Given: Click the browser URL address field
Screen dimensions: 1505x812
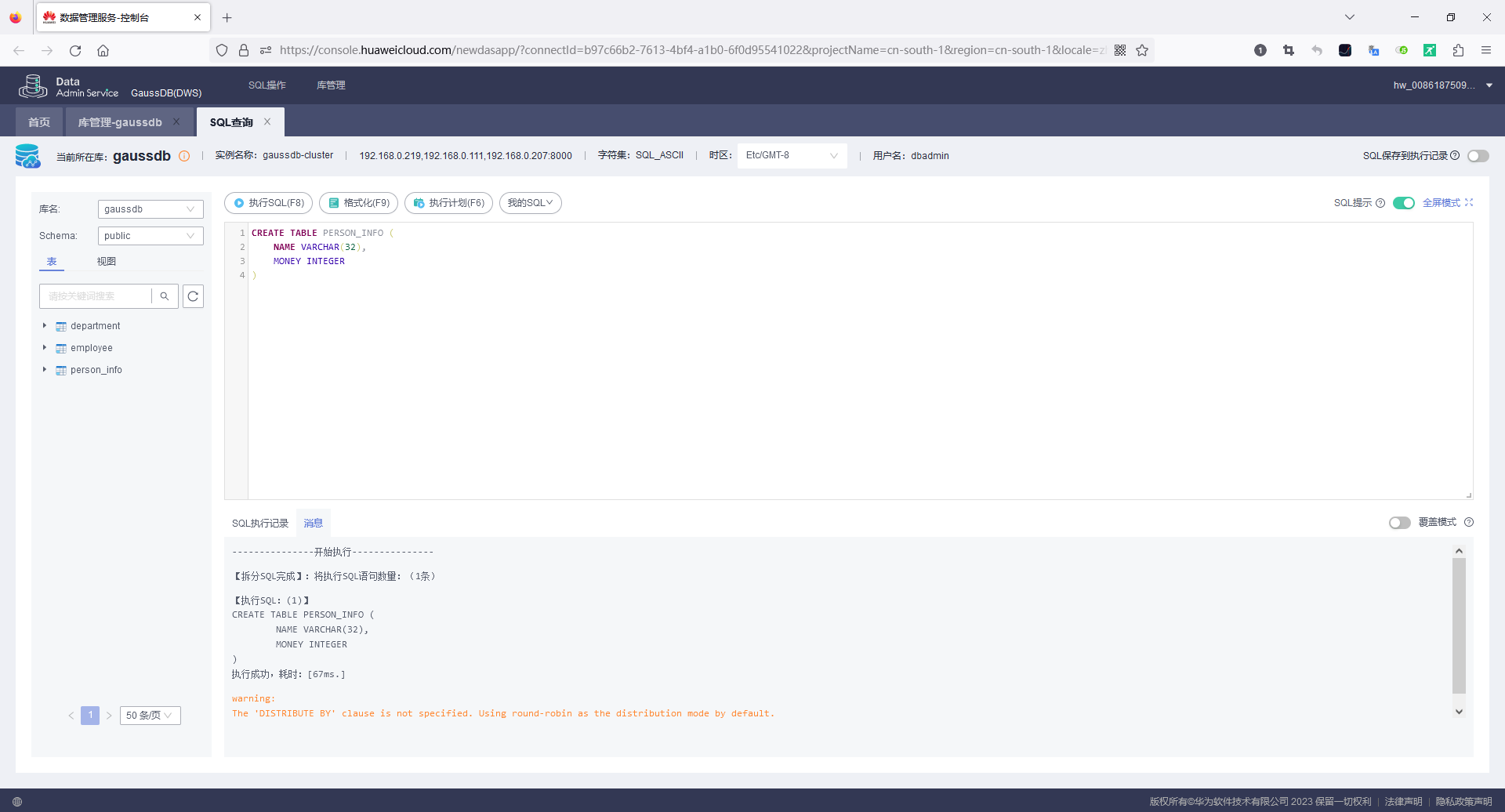Looking at the screenshot, I should [x=694, y=50].
